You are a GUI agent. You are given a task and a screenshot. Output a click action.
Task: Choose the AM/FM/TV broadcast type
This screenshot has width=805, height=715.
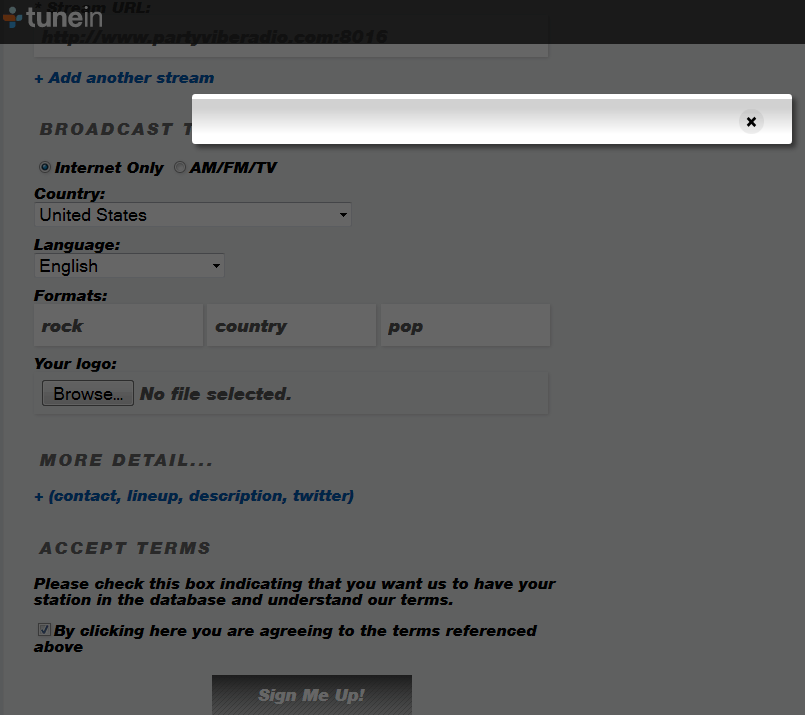click(x=180, y=167)
